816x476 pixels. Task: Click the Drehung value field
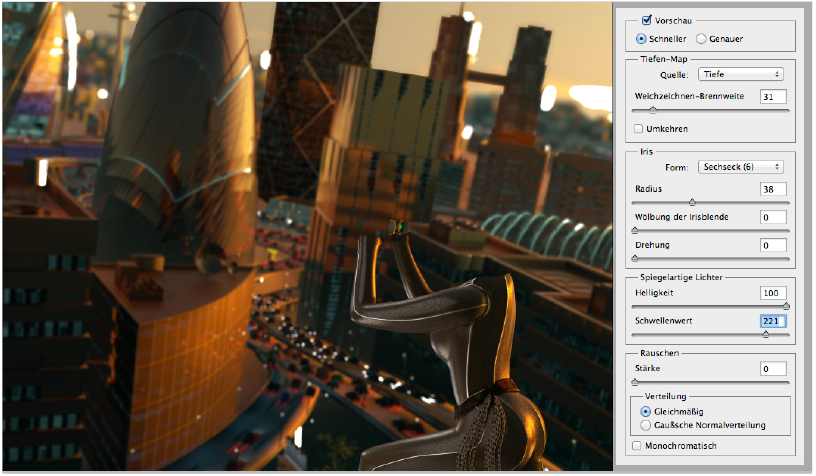[x=773, y=246]
